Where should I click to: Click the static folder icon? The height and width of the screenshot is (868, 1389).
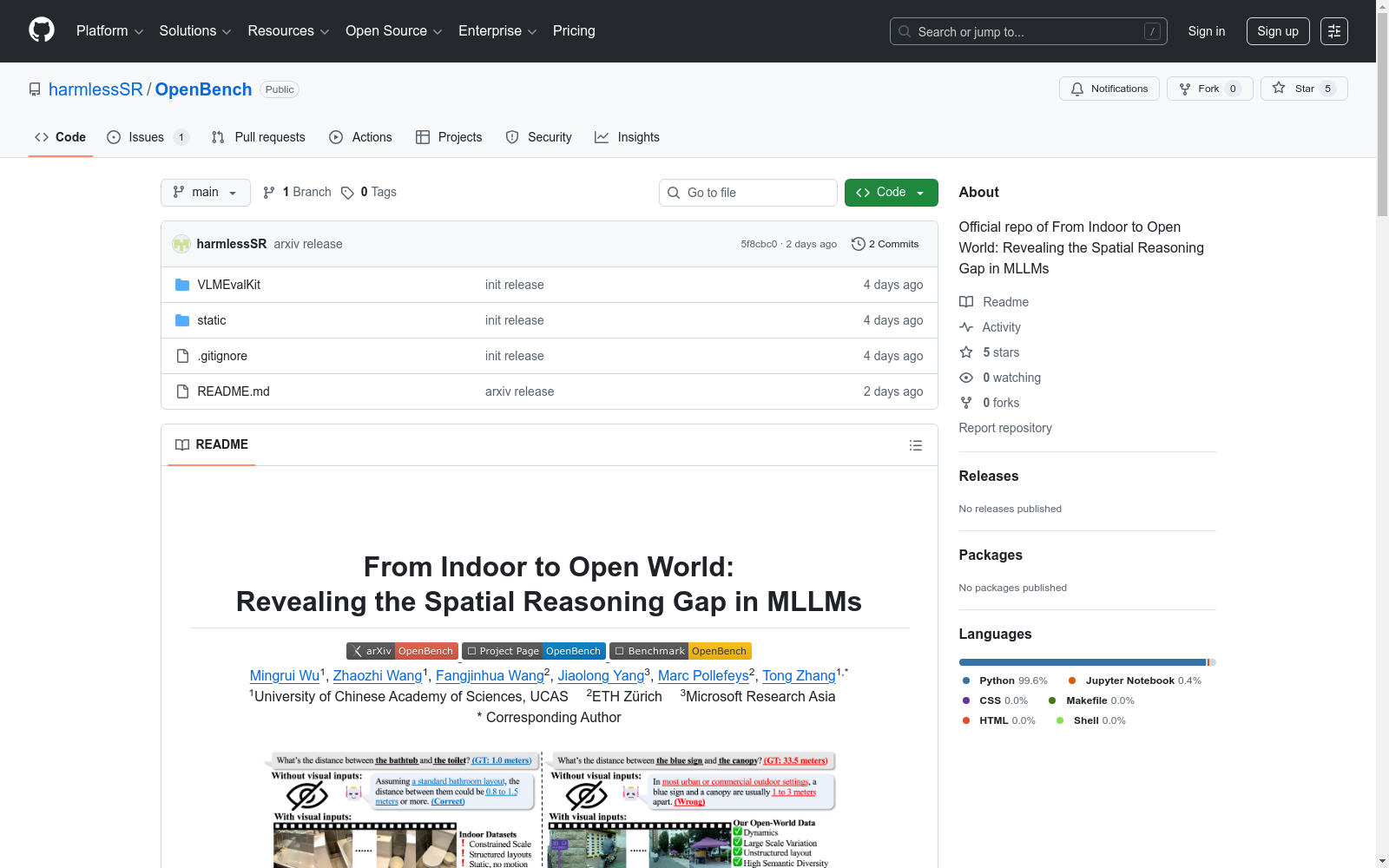coord(182,320)
